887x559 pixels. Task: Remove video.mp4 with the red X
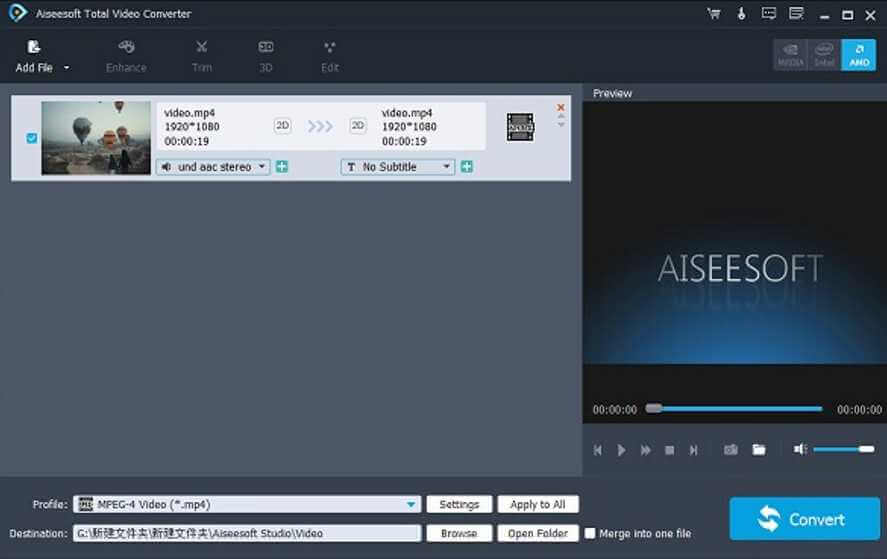click(561, 108)
